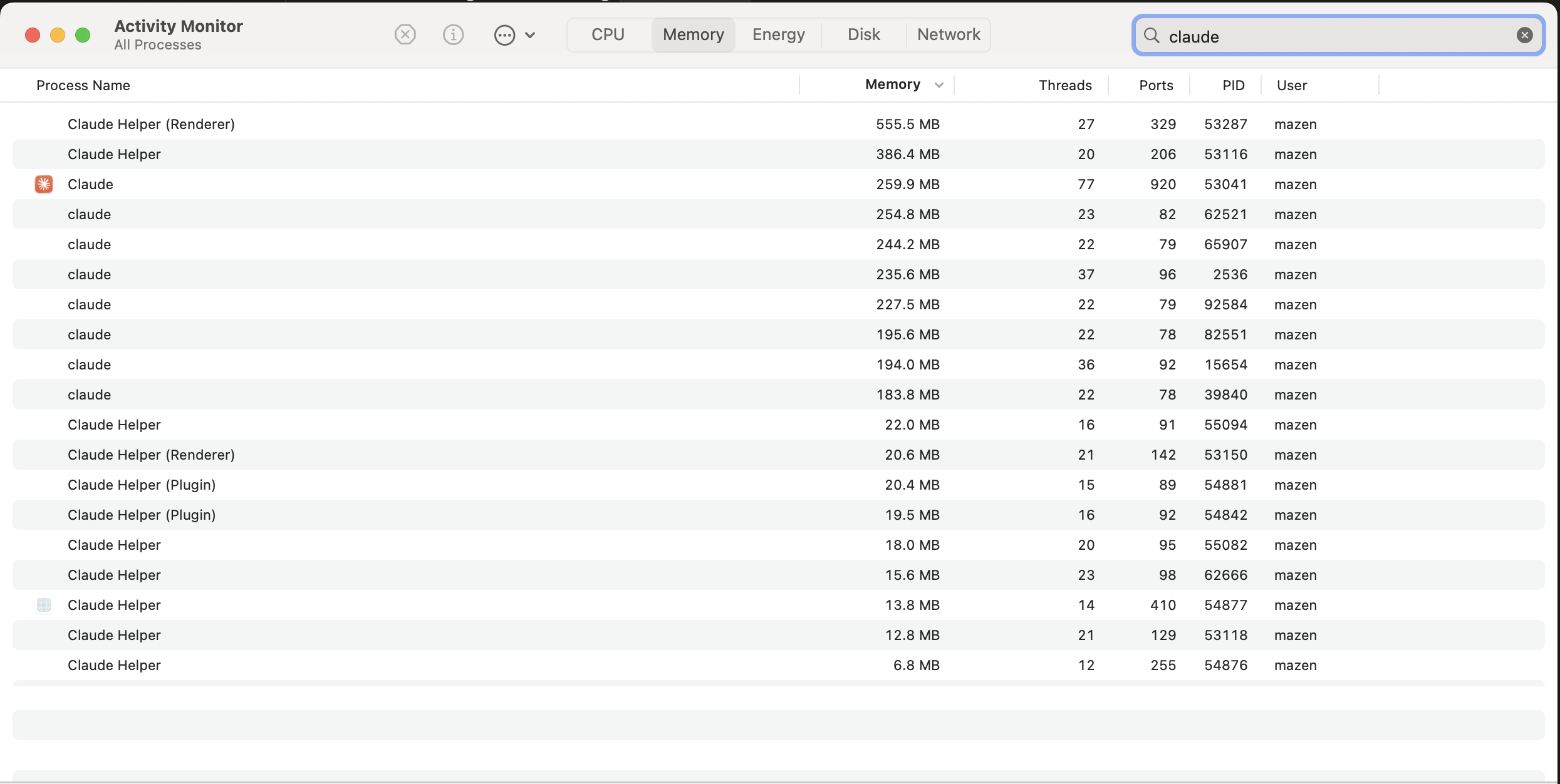Switch to the Memory tab
The image size is (1560, 784).
pyautogui.click(x=694, y=34)
